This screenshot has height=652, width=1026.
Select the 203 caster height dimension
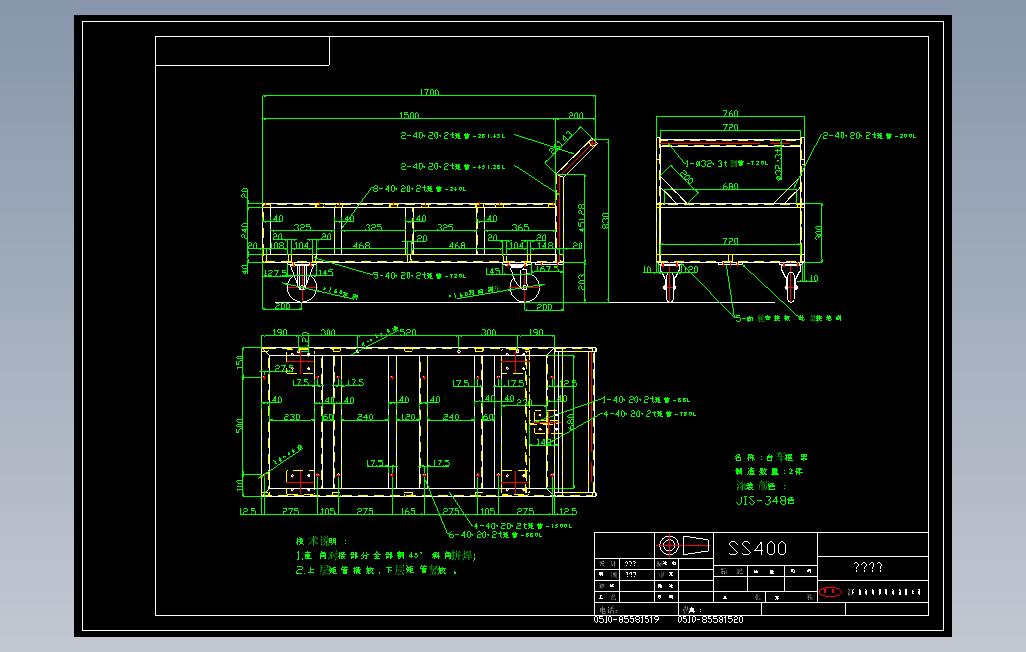pyautogui.click(x=581, y=281)
